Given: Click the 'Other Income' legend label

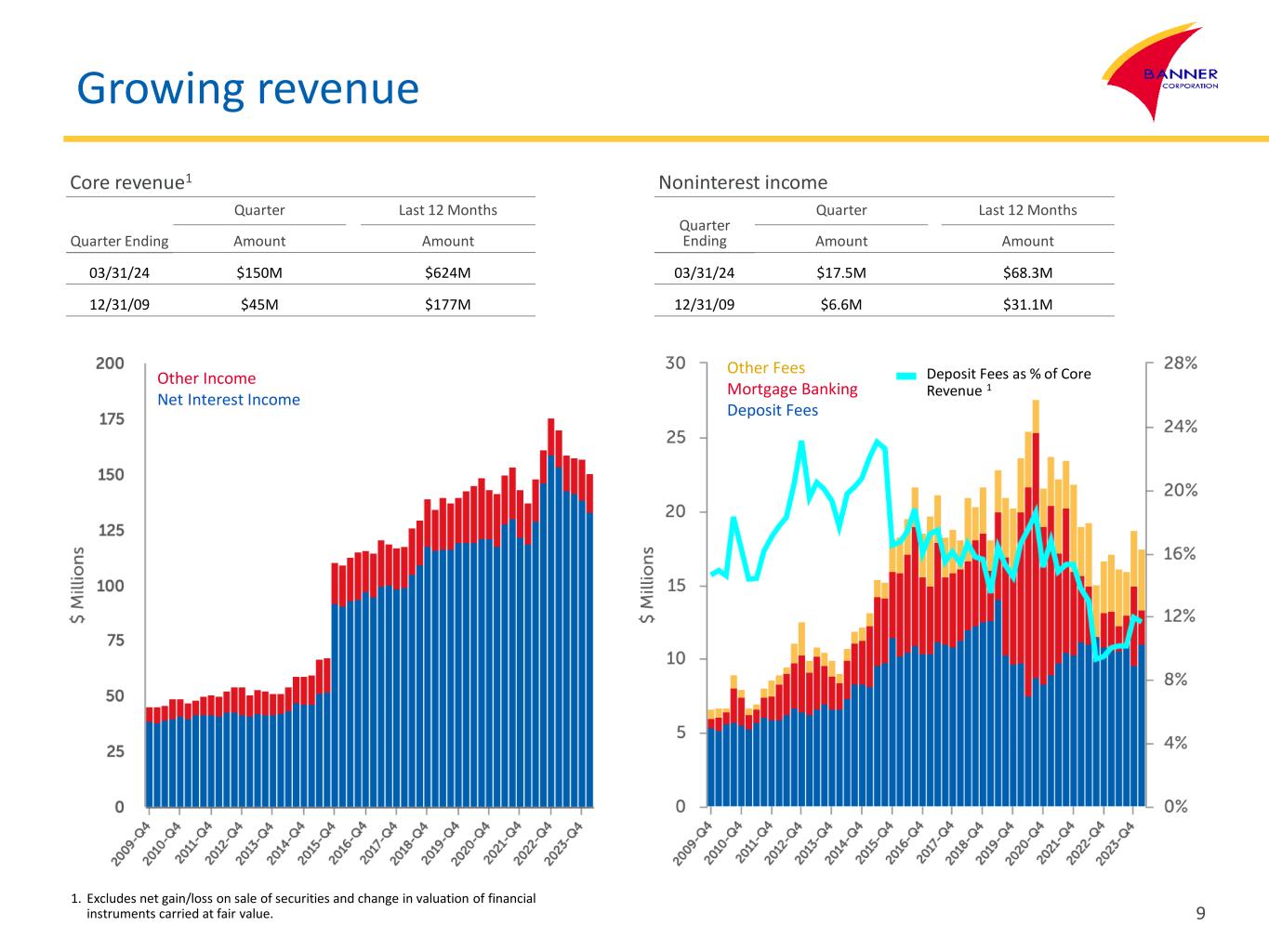Looking at the screenshot, I should 205,378.
